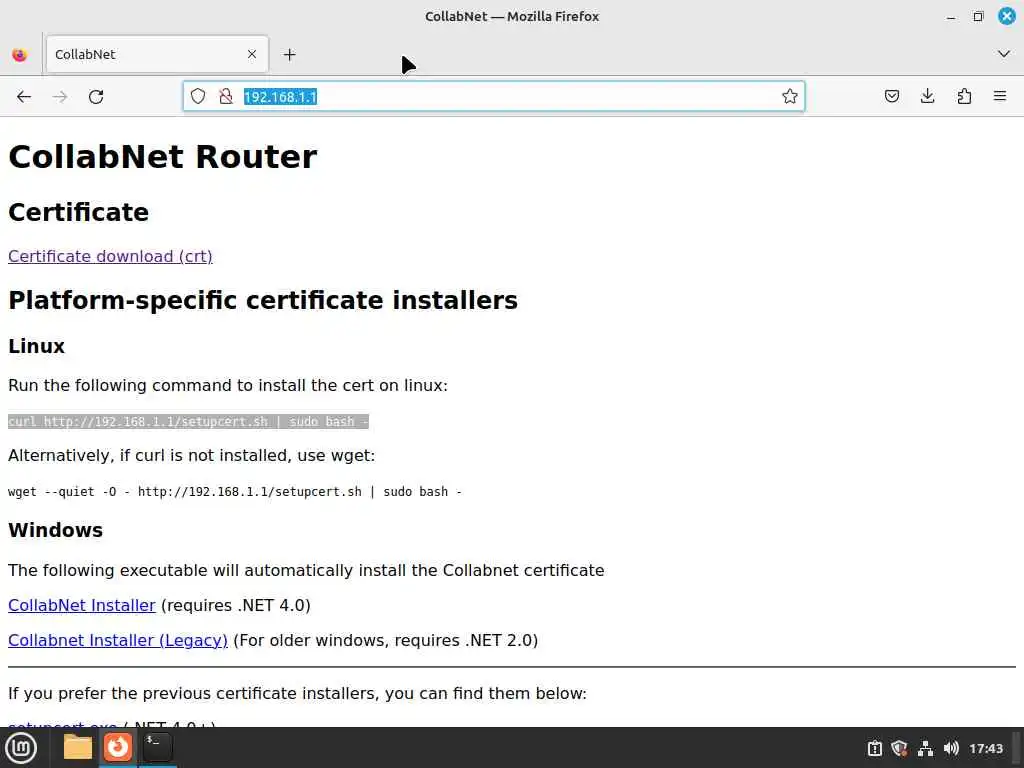Viewport: 1024px width, 768px height.
Task: Click the Windows section heading
Action: click(x=56, y=530)
